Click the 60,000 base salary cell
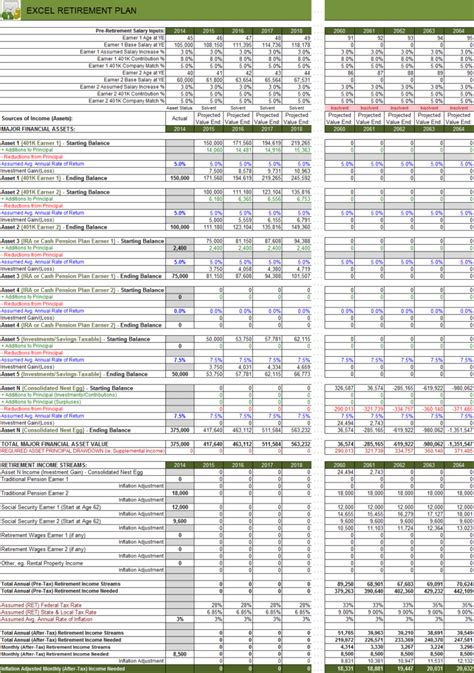Screen dimensions: 474x673 [180, 79]
